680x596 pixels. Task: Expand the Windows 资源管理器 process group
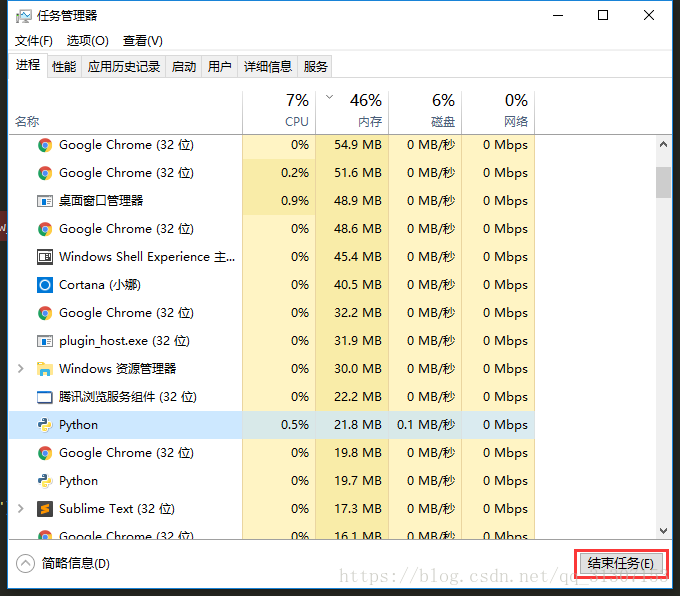tap(20, 369)
